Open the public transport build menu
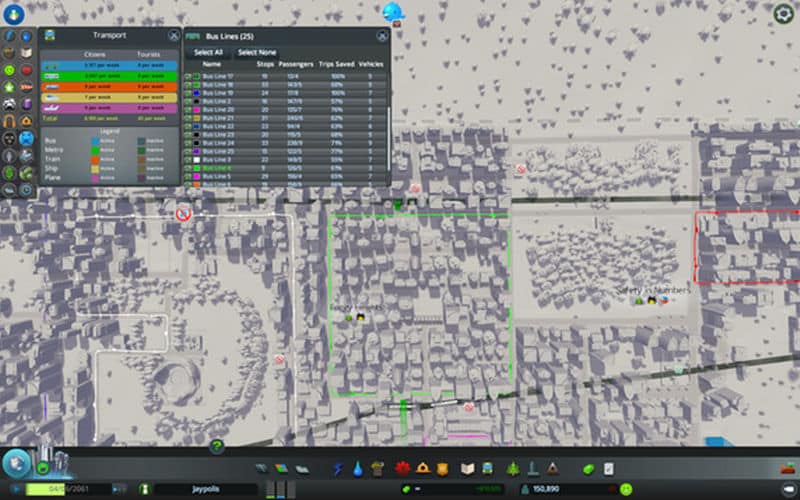The width and height of the screenshot is (800, 500). pyautogui.click(x=485, y=468)
